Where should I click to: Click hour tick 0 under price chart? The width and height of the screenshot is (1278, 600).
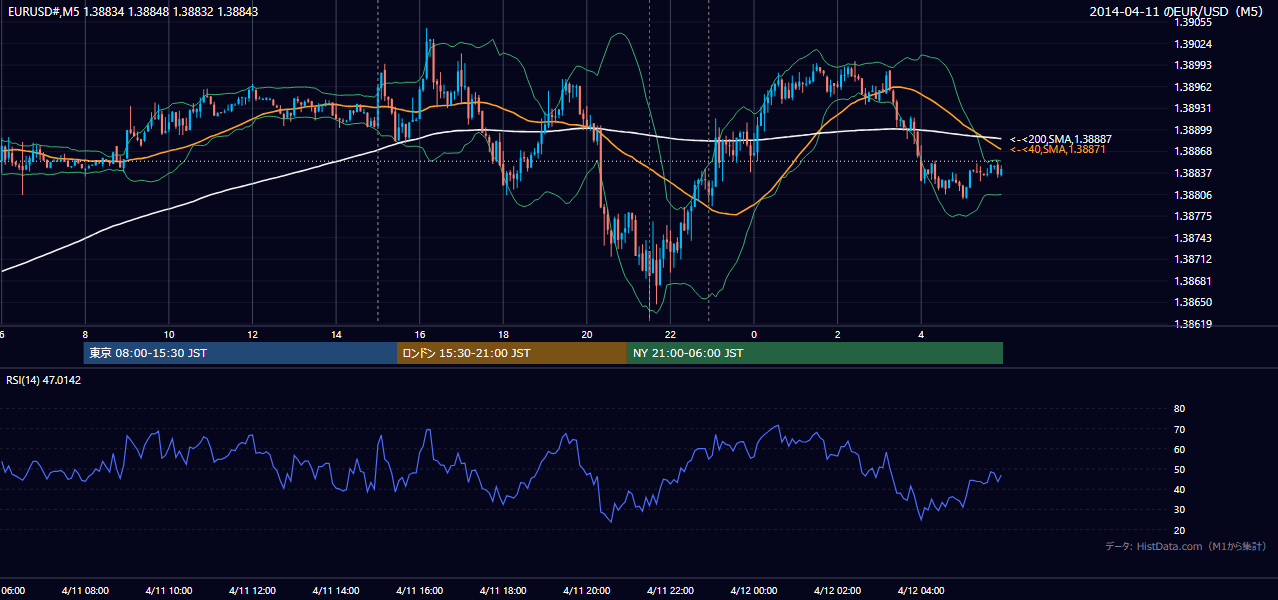[x=754, y=335]
